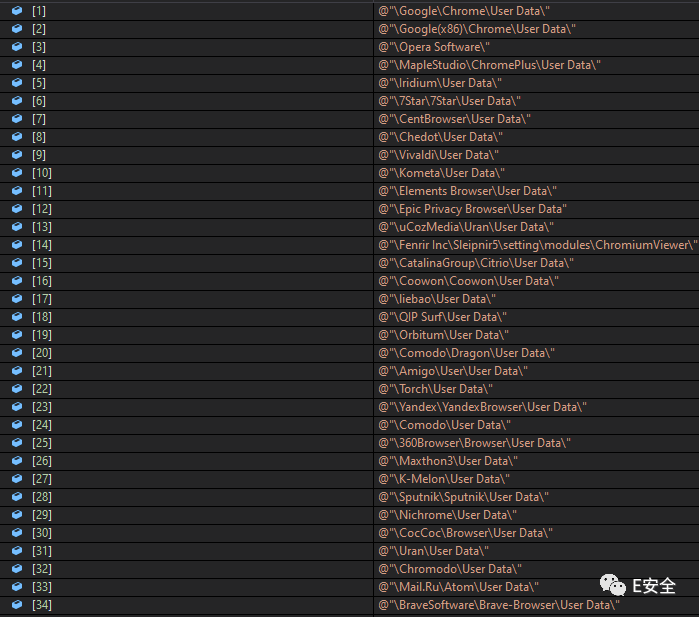This screenshot has height=617, width=699.
Task: Click the field icon beside index [6]
Action: pos(17,101)
